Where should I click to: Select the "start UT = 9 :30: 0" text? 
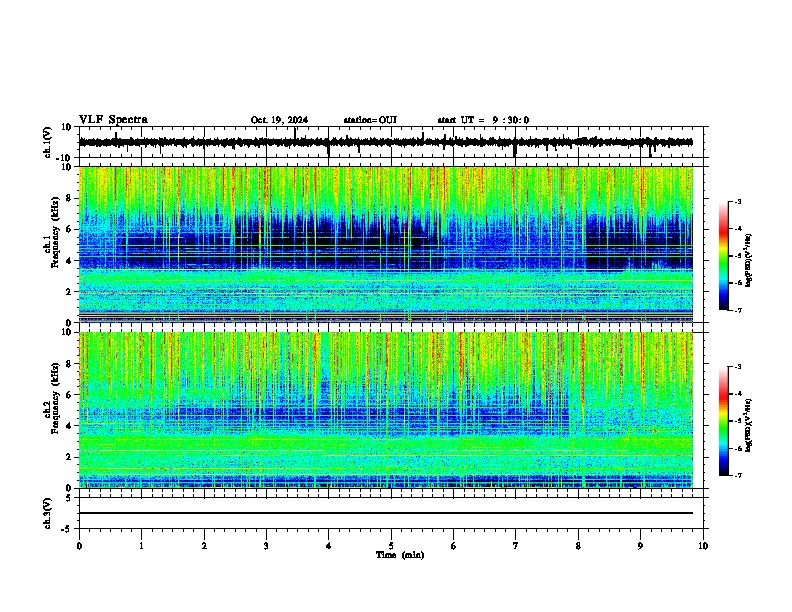(483, 120)
